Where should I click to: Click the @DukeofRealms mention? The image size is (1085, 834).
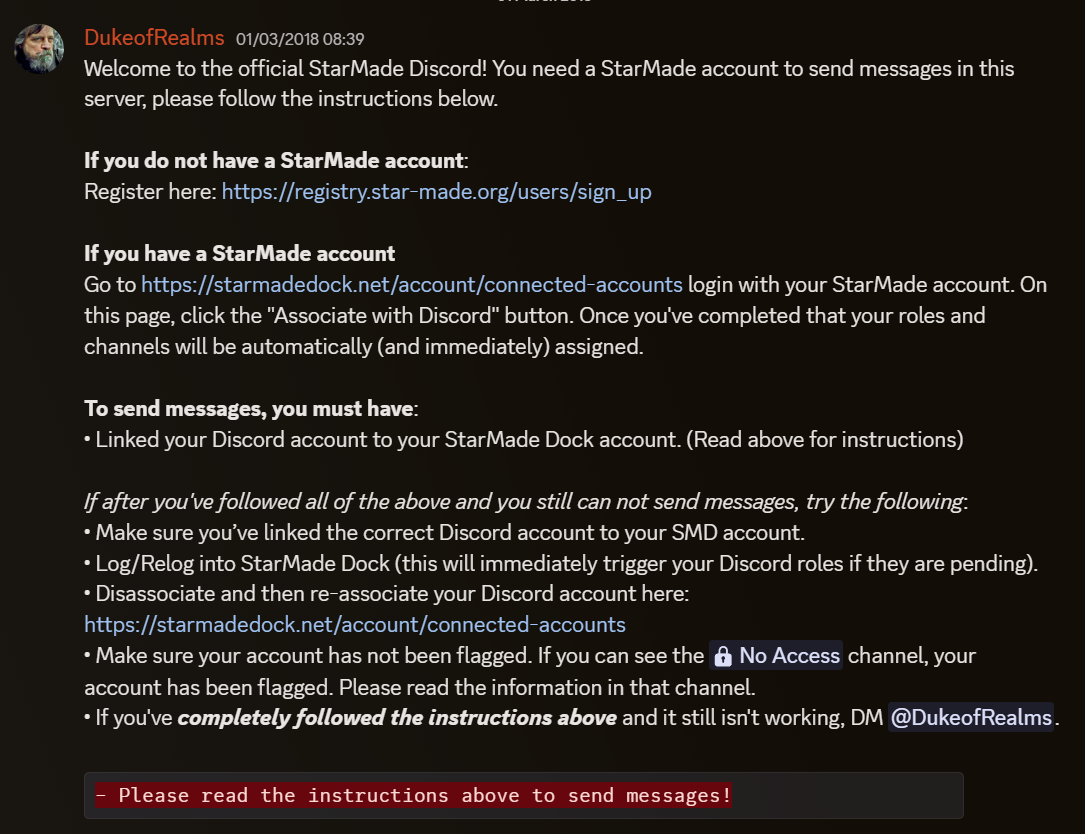[970, 717]
